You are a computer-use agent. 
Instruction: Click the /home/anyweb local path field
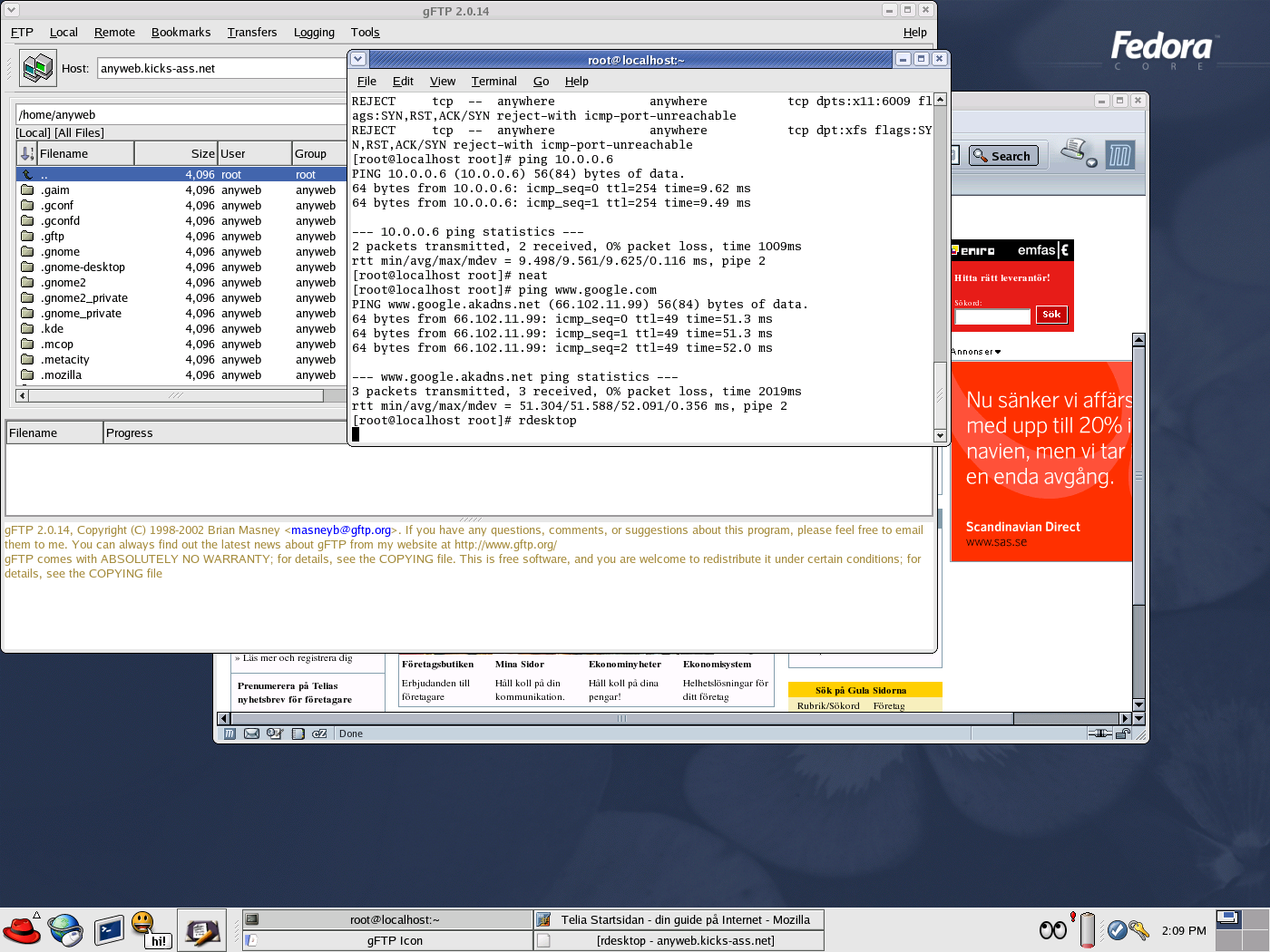pyautogui.click(x=181, y=114)
